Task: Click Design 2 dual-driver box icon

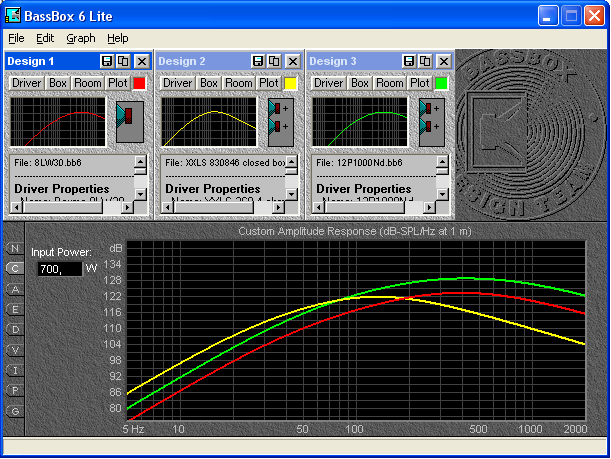Action: click(x=281, y=122)
